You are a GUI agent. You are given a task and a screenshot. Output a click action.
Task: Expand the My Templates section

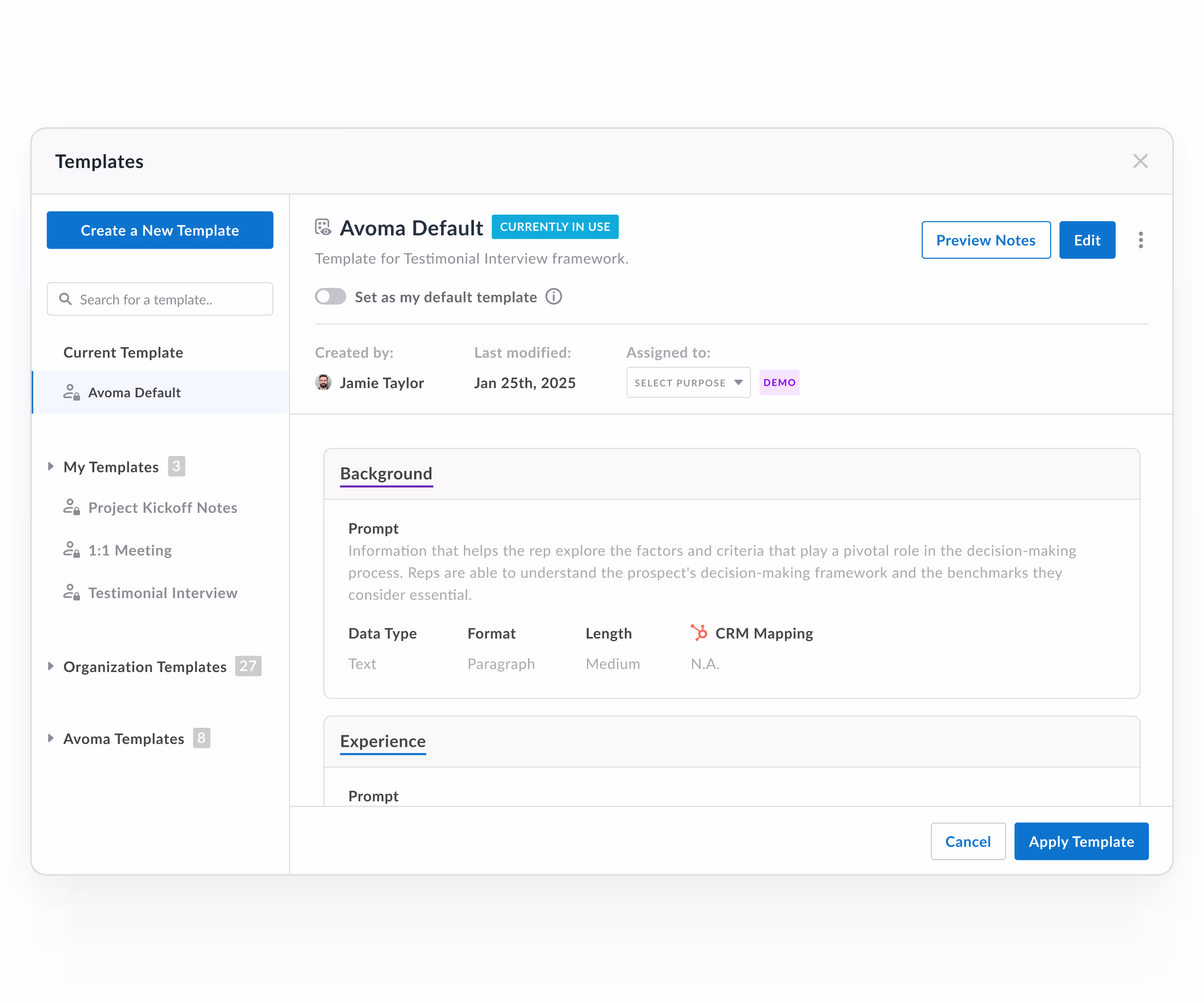pyautogui.click(x=51, y=466)
